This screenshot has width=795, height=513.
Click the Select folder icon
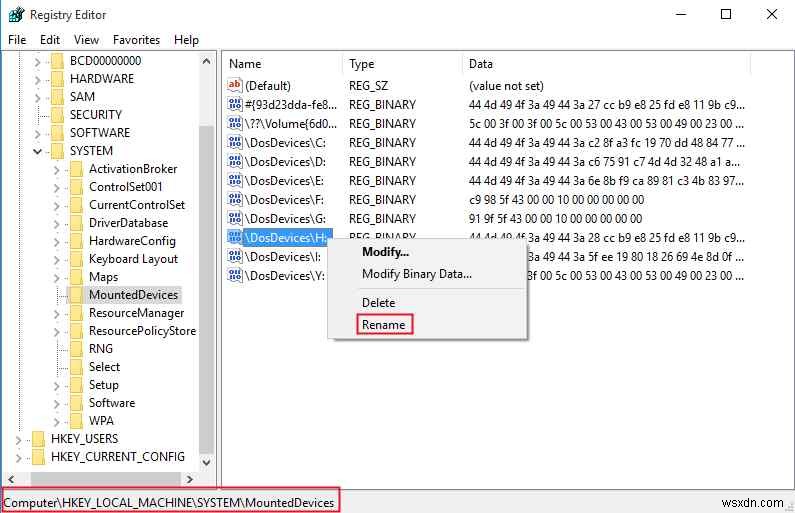(76, 367)
